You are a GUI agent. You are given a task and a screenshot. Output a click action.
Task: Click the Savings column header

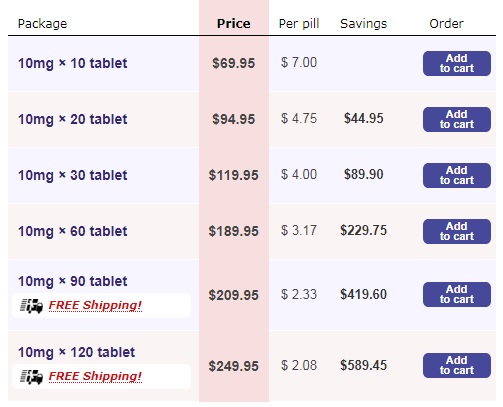point(364,24)
